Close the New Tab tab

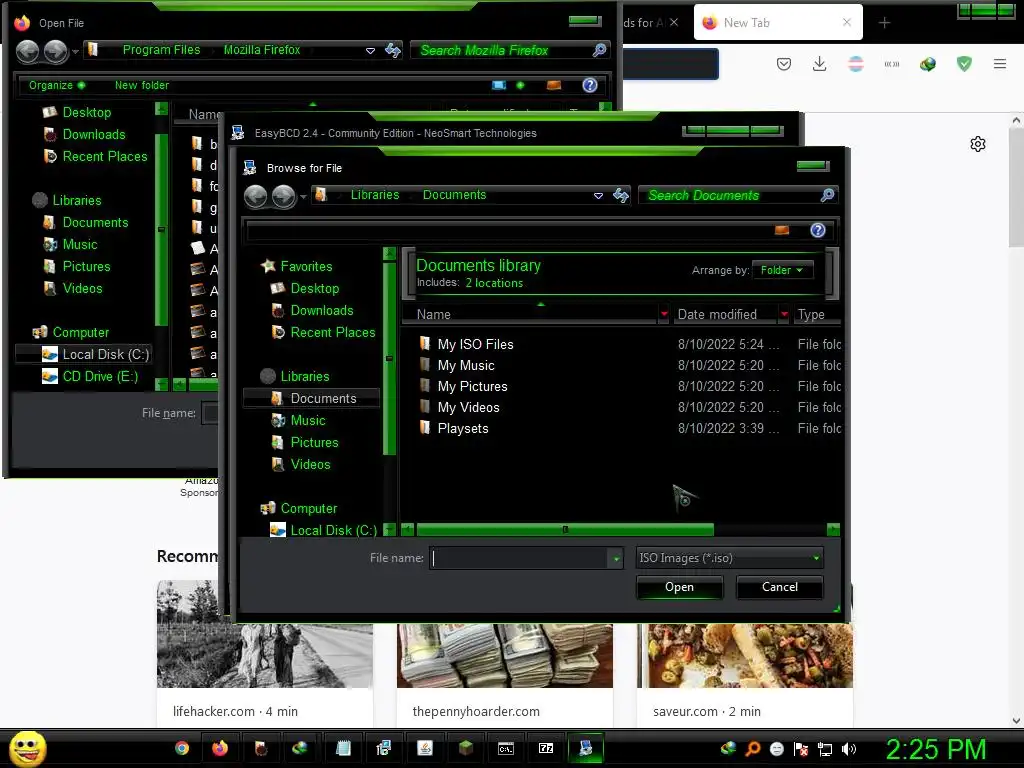[x=846, y=22]
